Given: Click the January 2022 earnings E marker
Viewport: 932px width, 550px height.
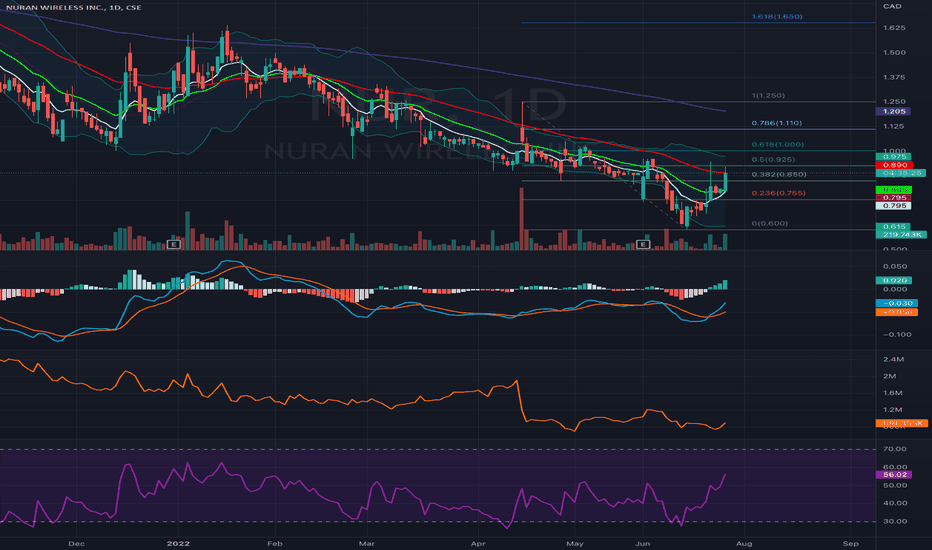Looking at the screenshot, I should pyautogui.click(x=174, y=244).
